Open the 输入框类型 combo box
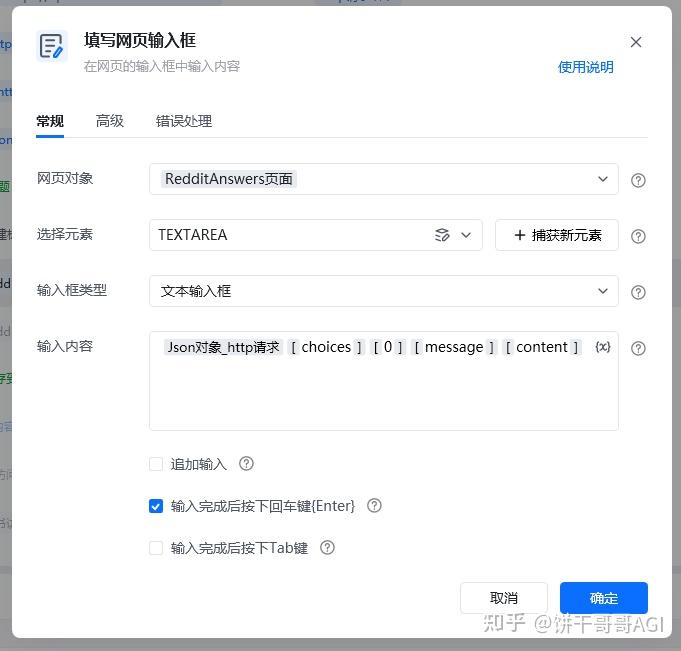The height and width of the screenshot is (651, 681). [x=383, y=291]
